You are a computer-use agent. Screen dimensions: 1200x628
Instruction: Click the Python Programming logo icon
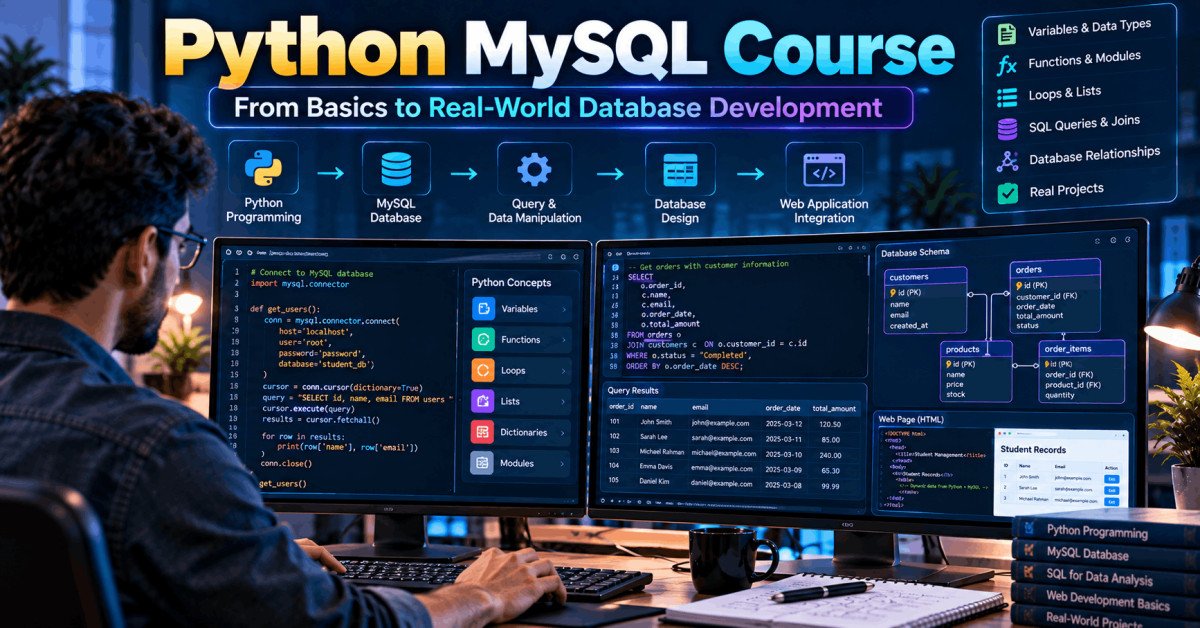[263, 168]
